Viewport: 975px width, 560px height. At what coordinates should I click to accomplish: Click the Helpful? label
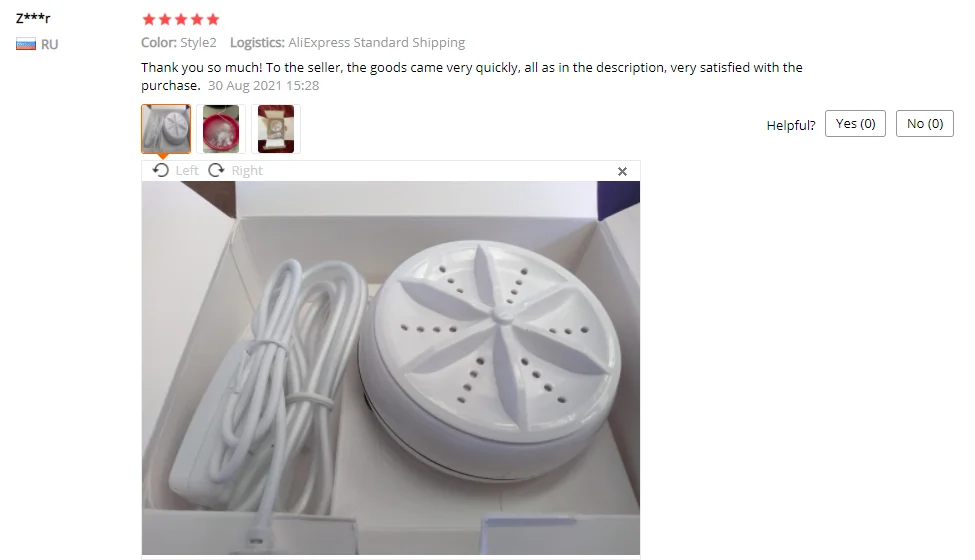pos(790,126)
